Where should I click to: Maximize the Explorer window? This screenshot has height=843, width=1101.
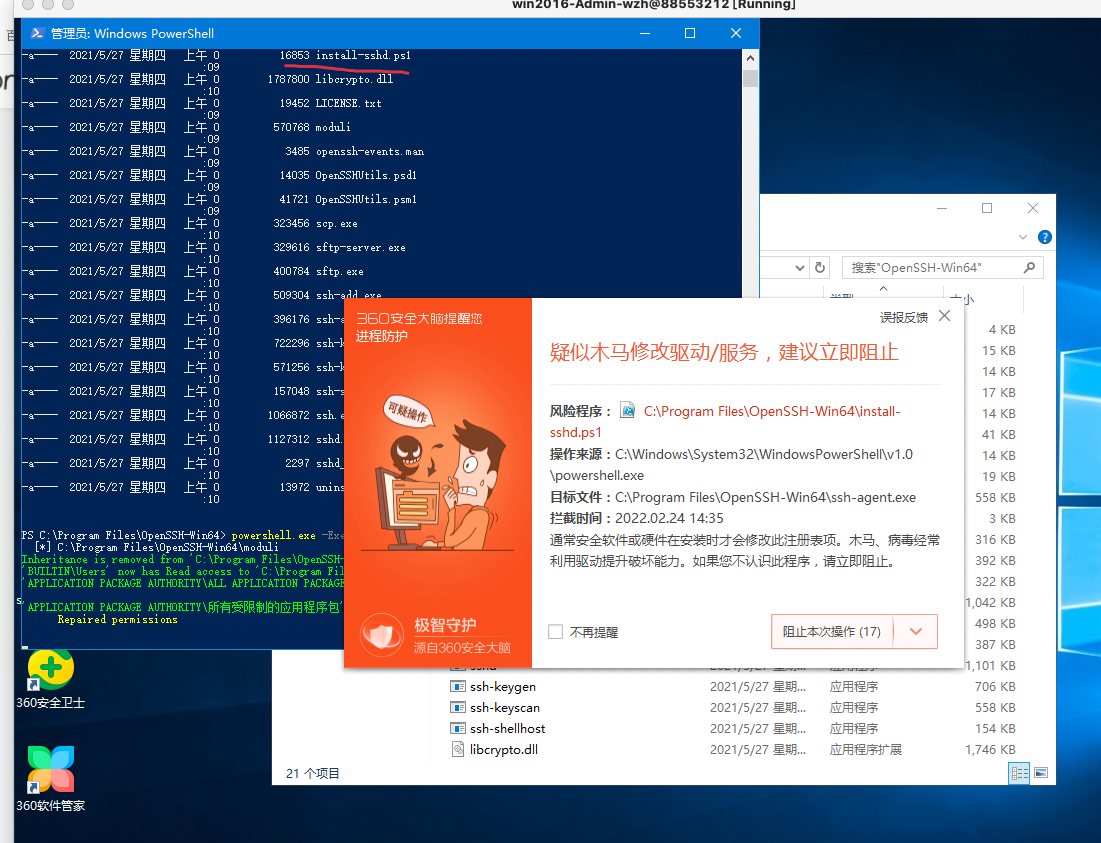click(987, 208)
